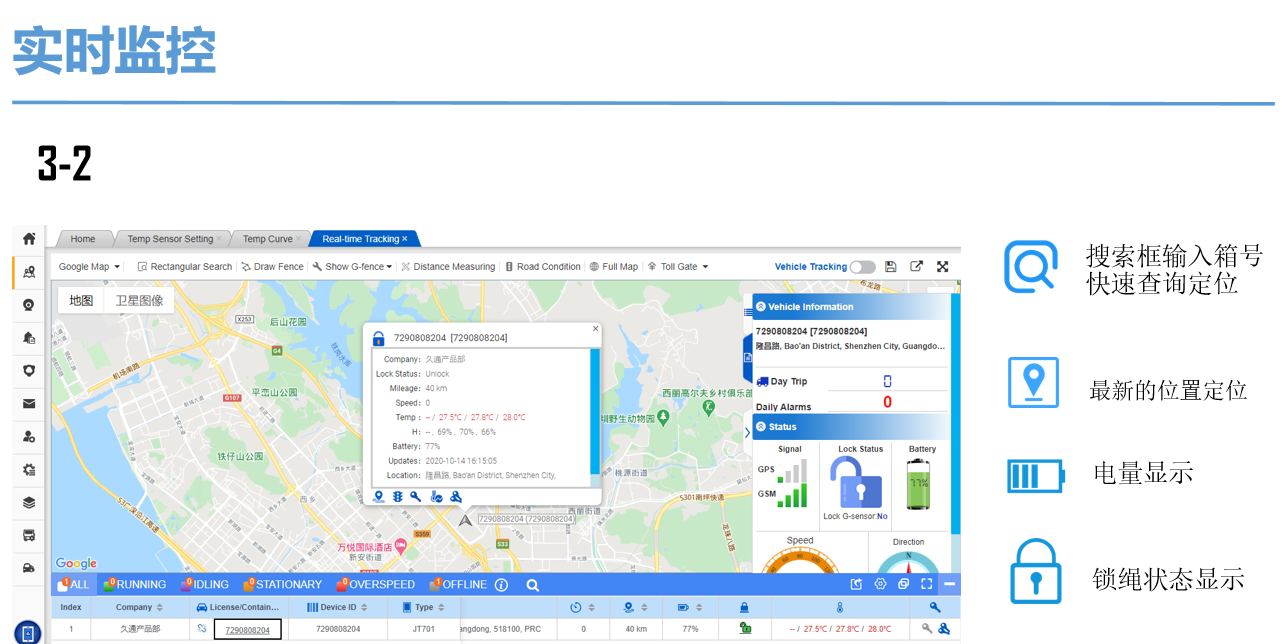Click location pin icon in vehicle popup
1286x644 pixels.
pyautogui.click(x=379, y=497)
